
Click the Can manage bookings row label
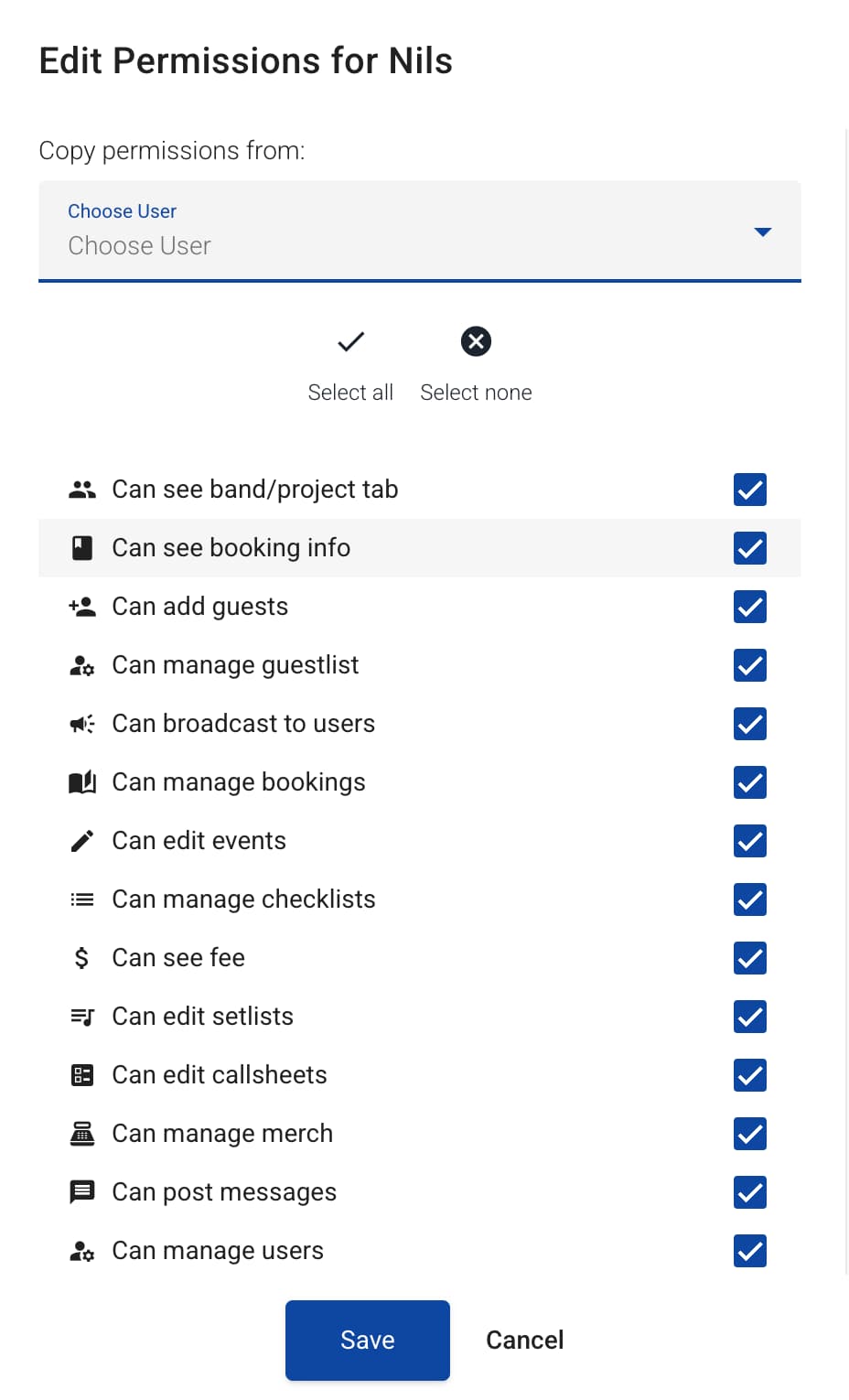239,782
